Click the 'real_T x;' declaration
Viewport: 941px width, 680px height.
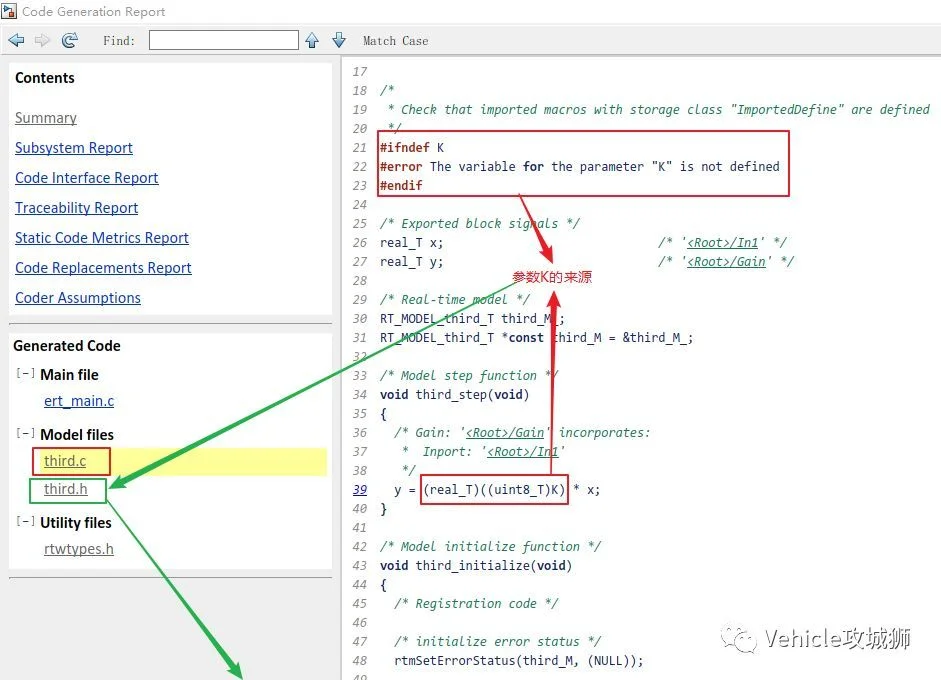412,242
